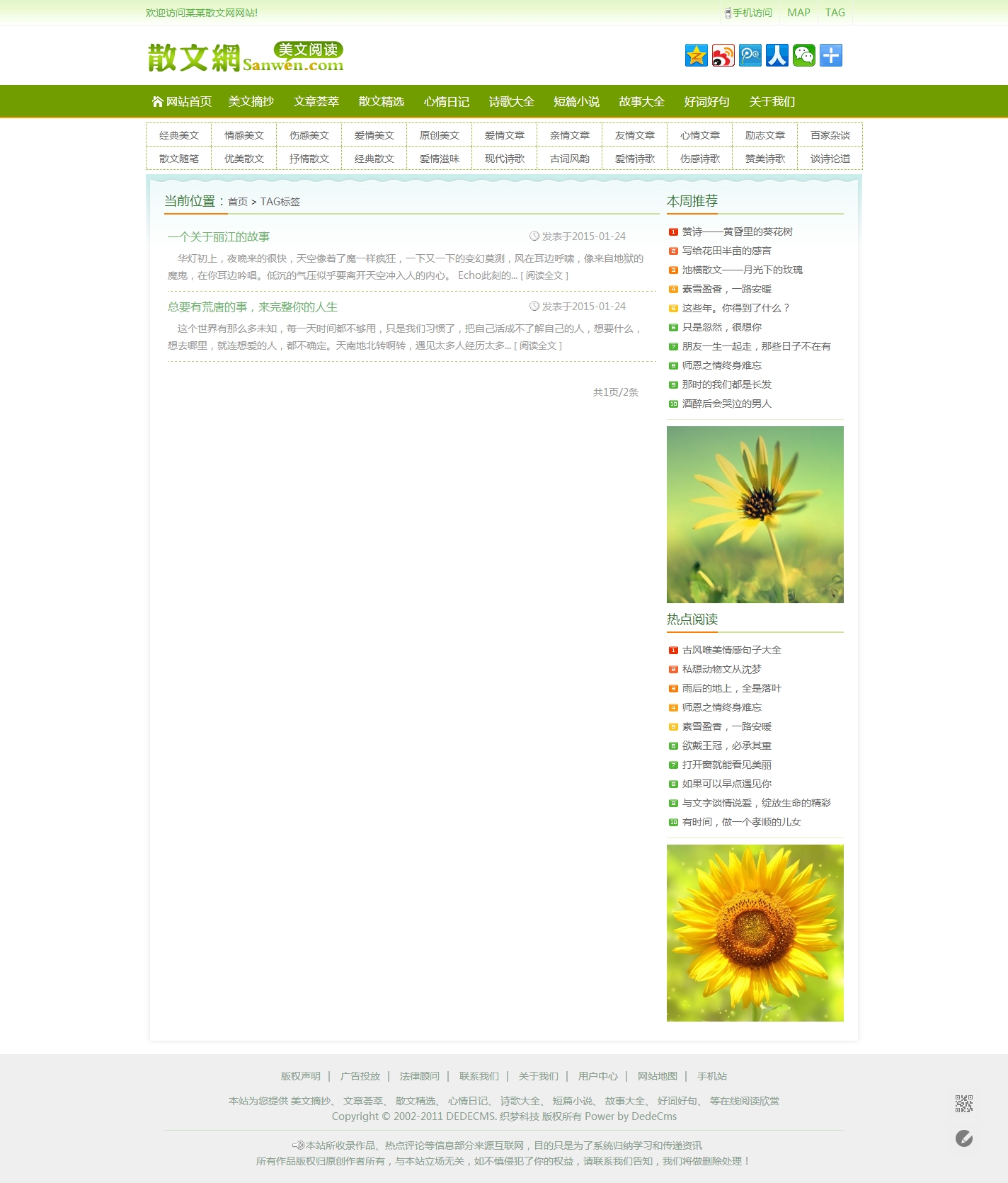Click the floating pencil feedback icon
The width and height of the screenshot is (1008, 1183).
(x=963, y=1138)
